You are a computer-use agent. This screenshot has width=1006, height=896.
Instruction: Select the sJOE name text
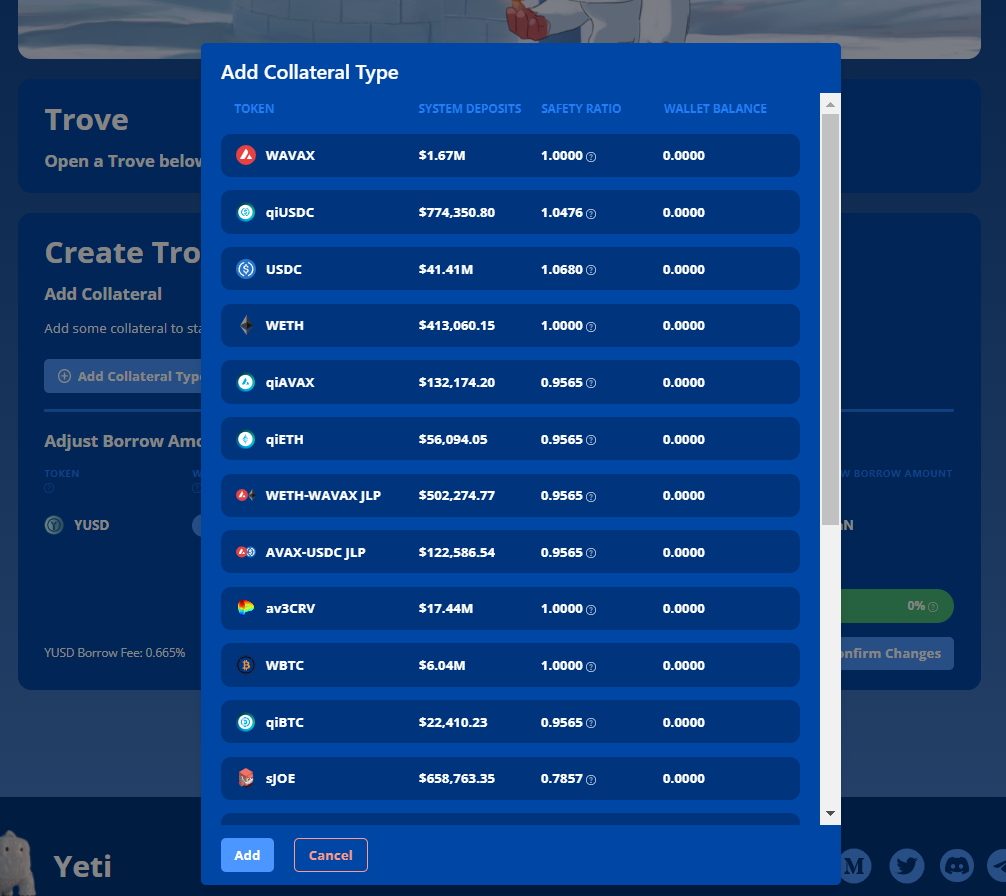click(280, 779)
